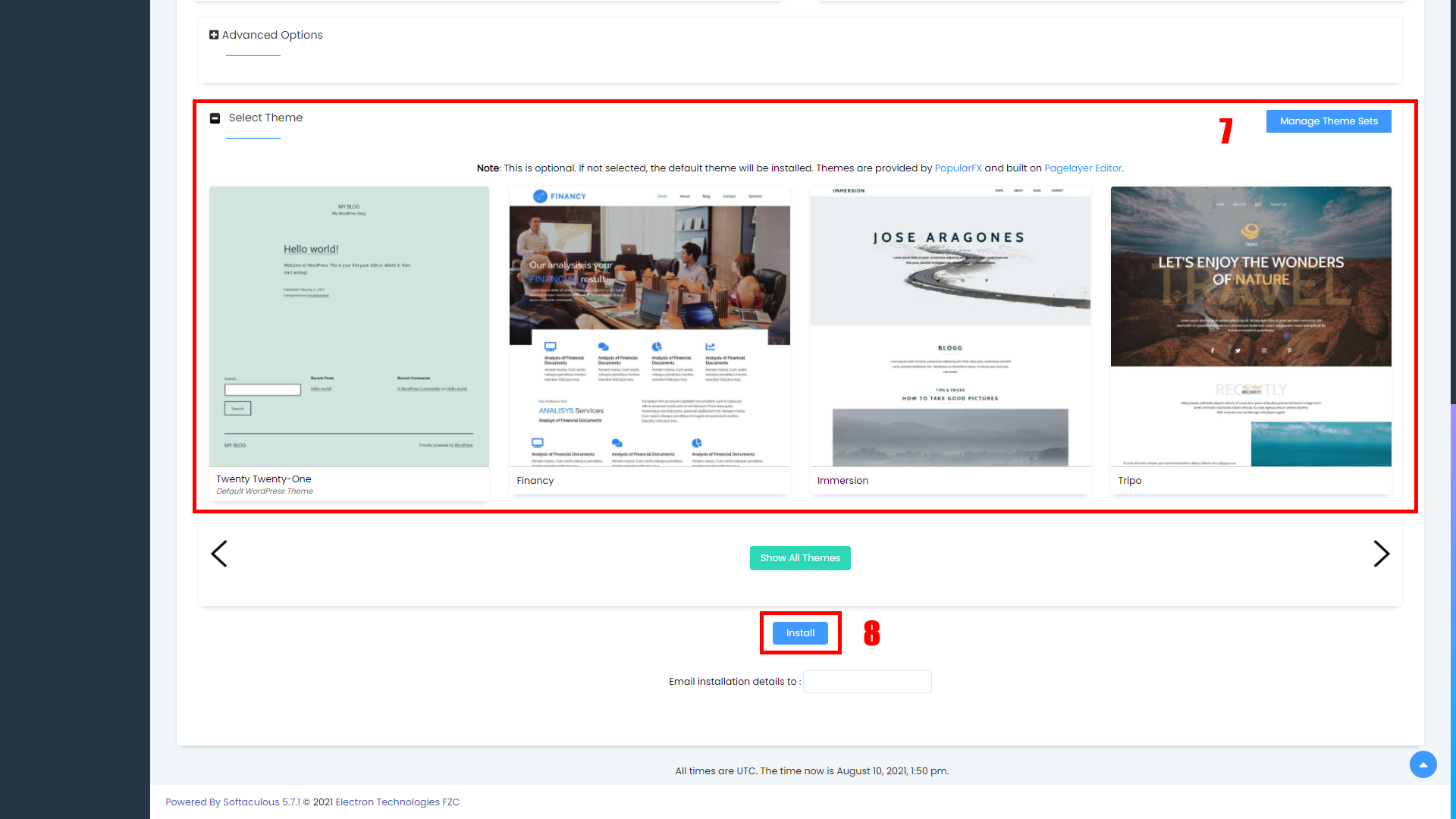Screen dimensions: 1456x819
Task: Click Twenty Twenty-One theme name label
Action: tap(264, 479)
